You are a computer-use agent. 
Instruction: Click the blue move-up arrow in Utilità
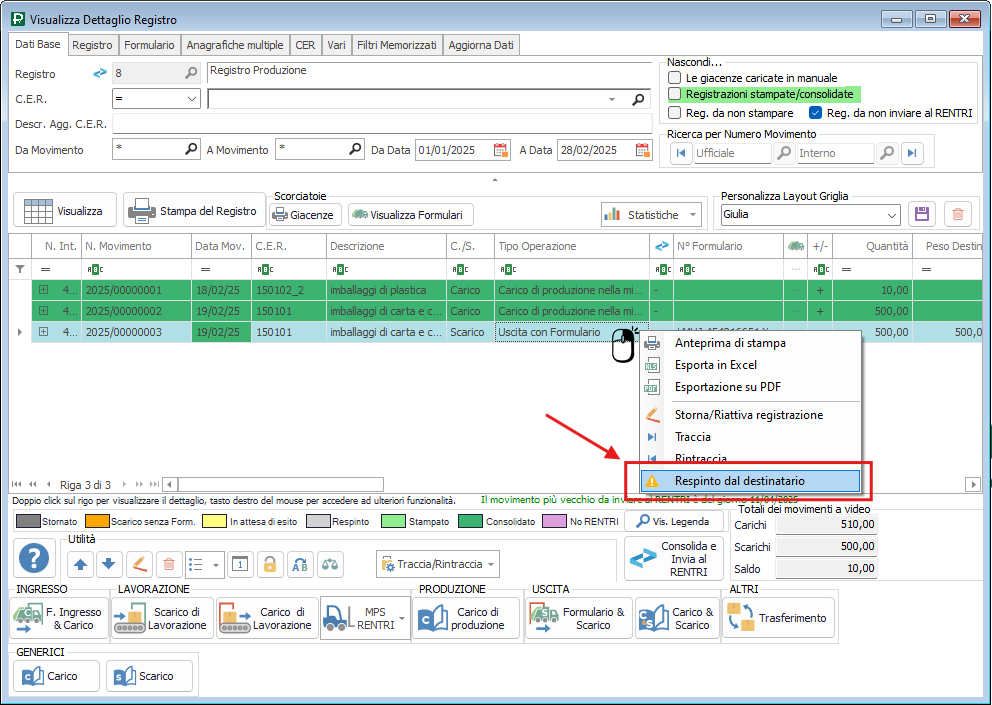pos(81,564)
